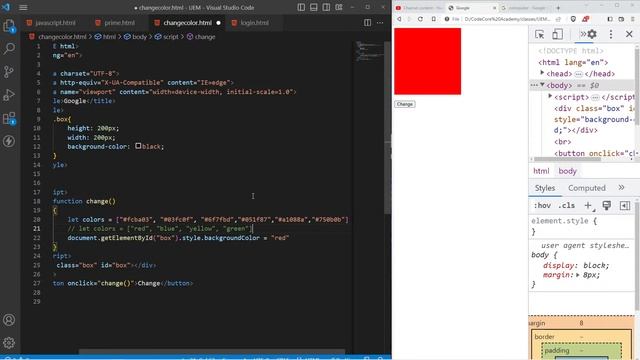640x360 pixels.
Task: Toggle the computed styles sidebar icon
Action: click(625, 206)
